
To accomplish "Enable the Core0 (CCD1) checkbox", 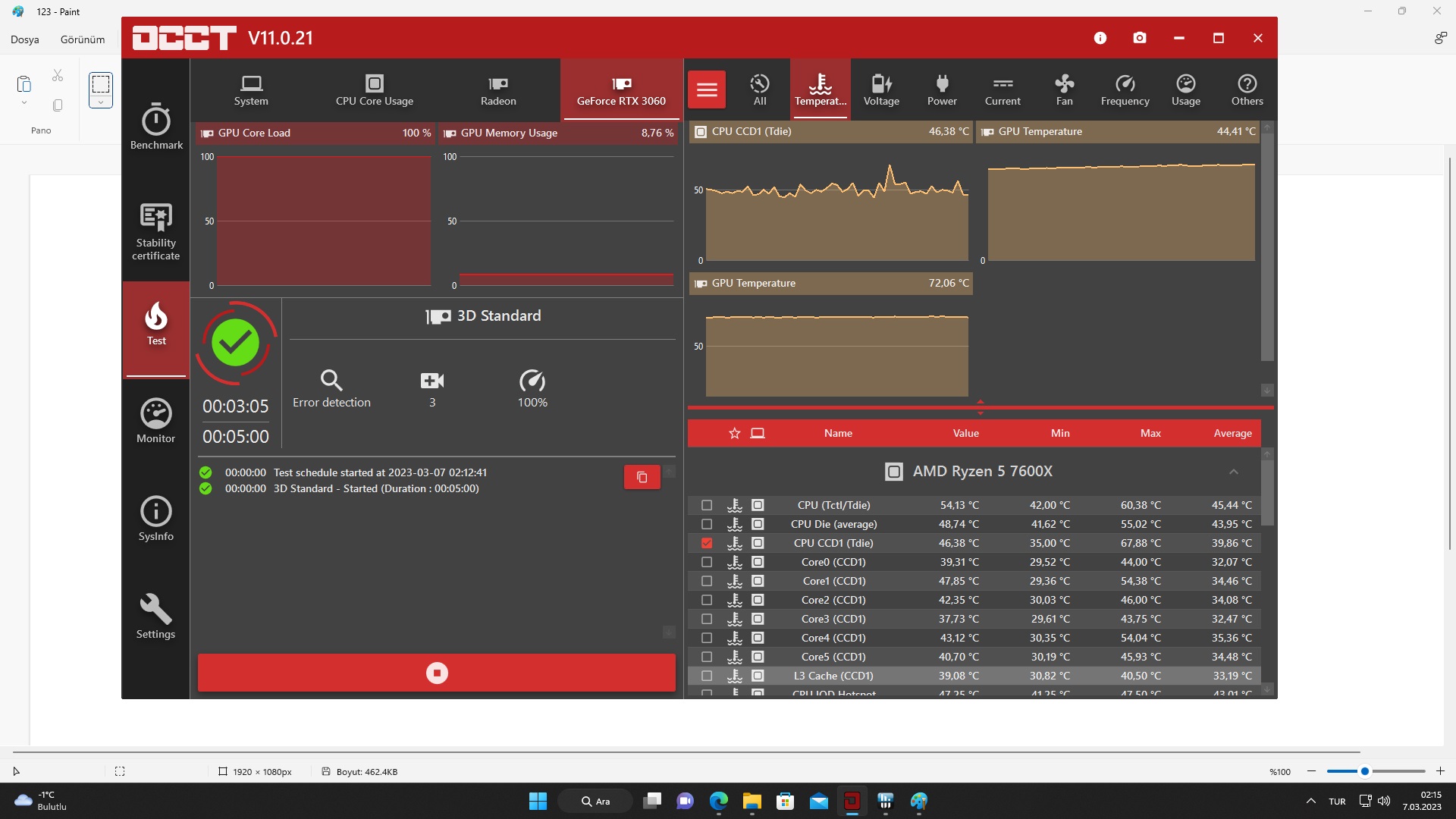I will tap(707, 562).
